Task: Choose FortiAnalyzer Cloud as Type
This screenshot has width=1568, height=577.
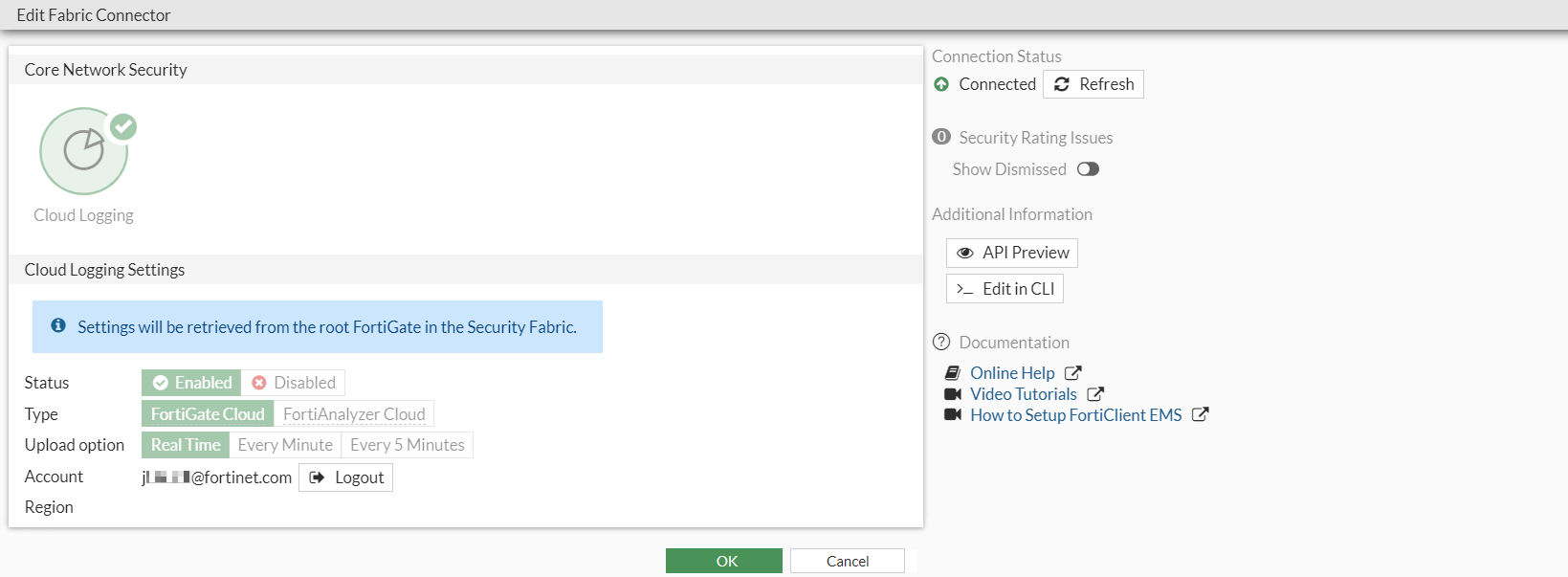Action: pos(354,414)
